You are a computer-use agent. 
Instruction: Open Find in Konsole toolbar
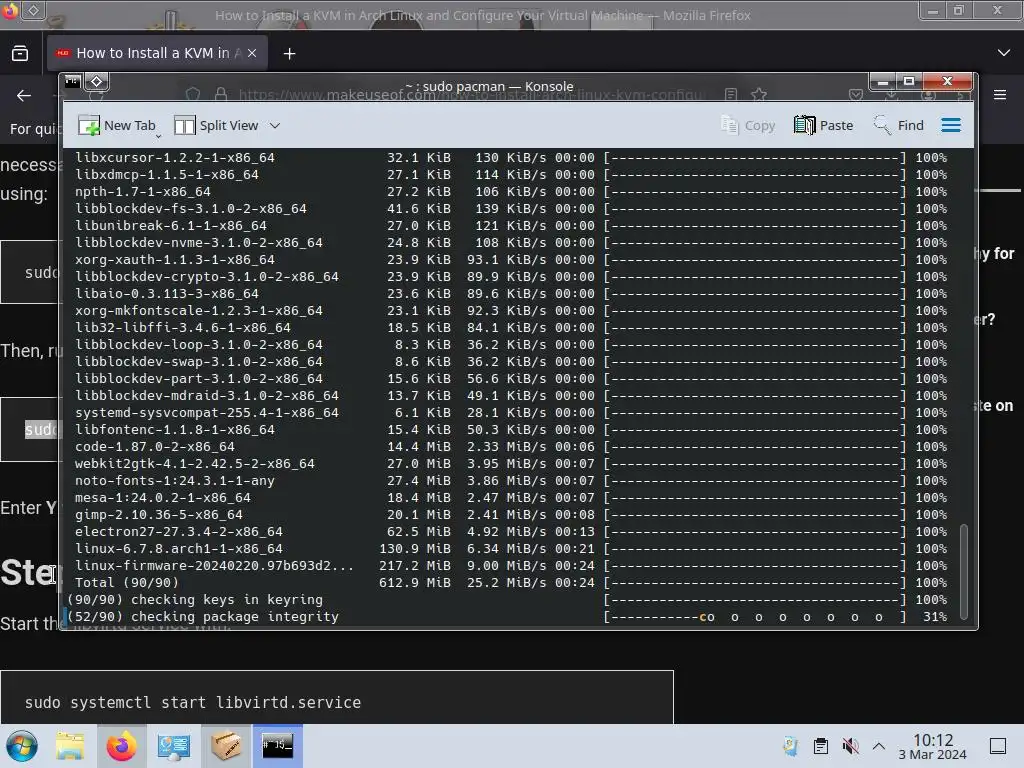[899, 125]
